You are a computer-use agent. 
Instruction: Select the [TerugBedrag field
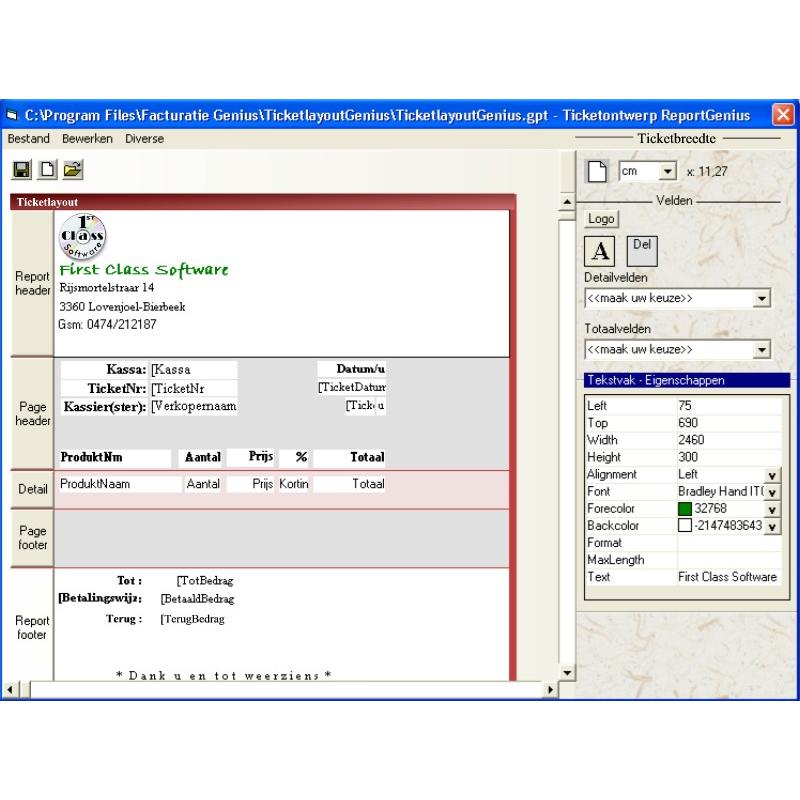pyautogui.click(x=192, y=619)
